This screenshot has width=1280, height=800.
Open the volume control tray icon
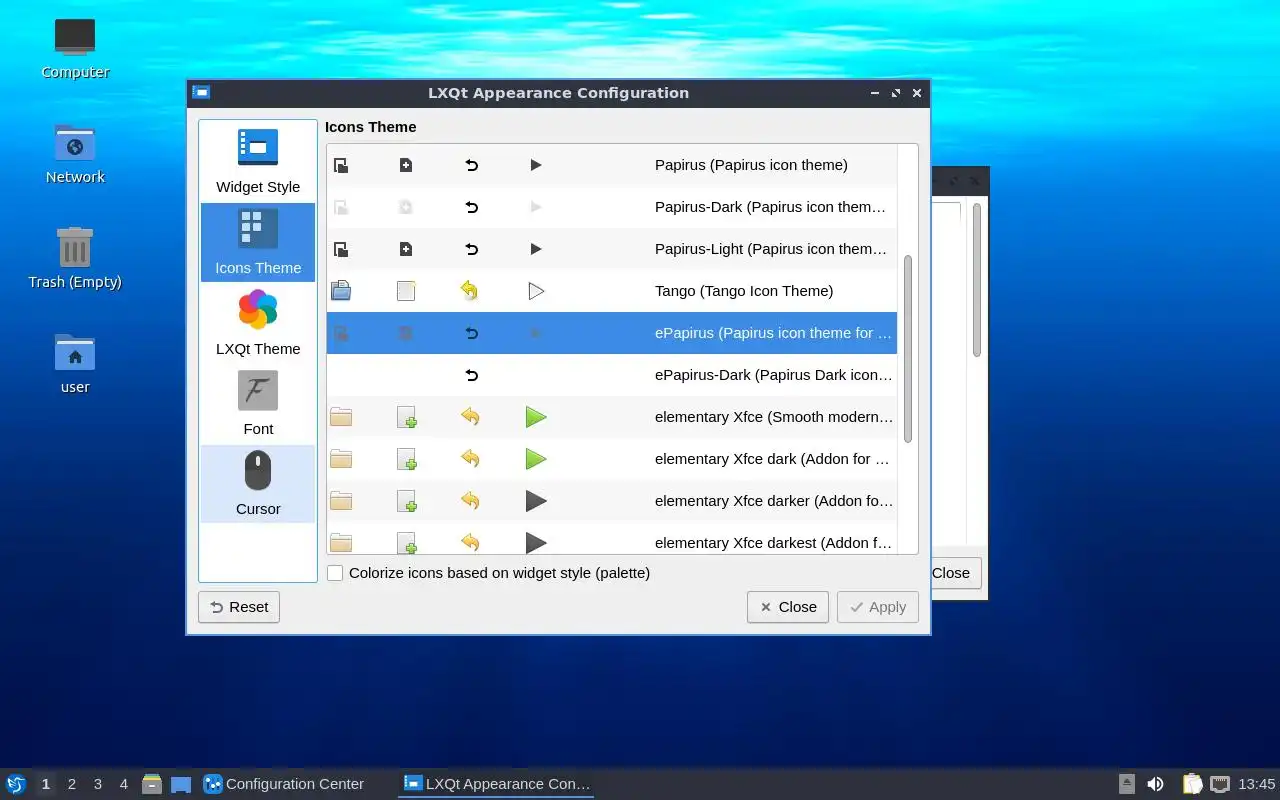click(x=1155, y=784)
